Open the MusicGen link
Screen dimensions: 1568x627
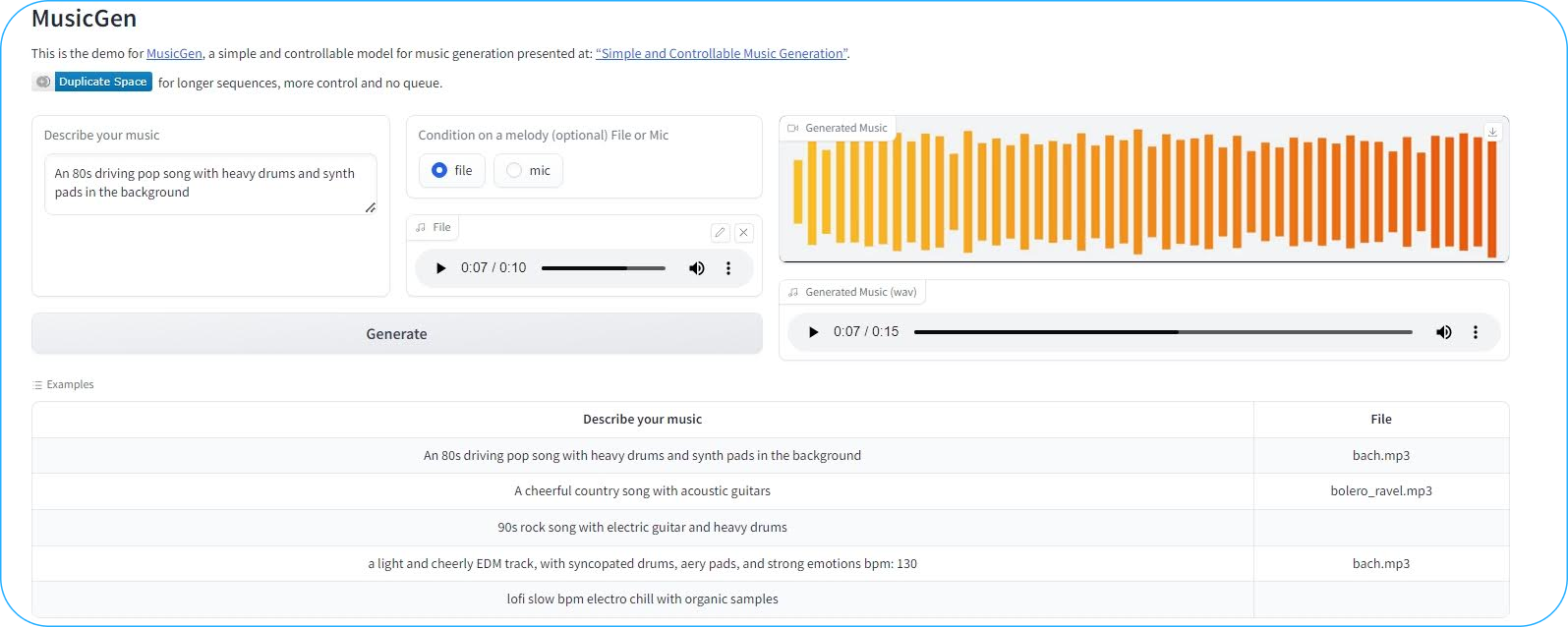coord(174,54)
